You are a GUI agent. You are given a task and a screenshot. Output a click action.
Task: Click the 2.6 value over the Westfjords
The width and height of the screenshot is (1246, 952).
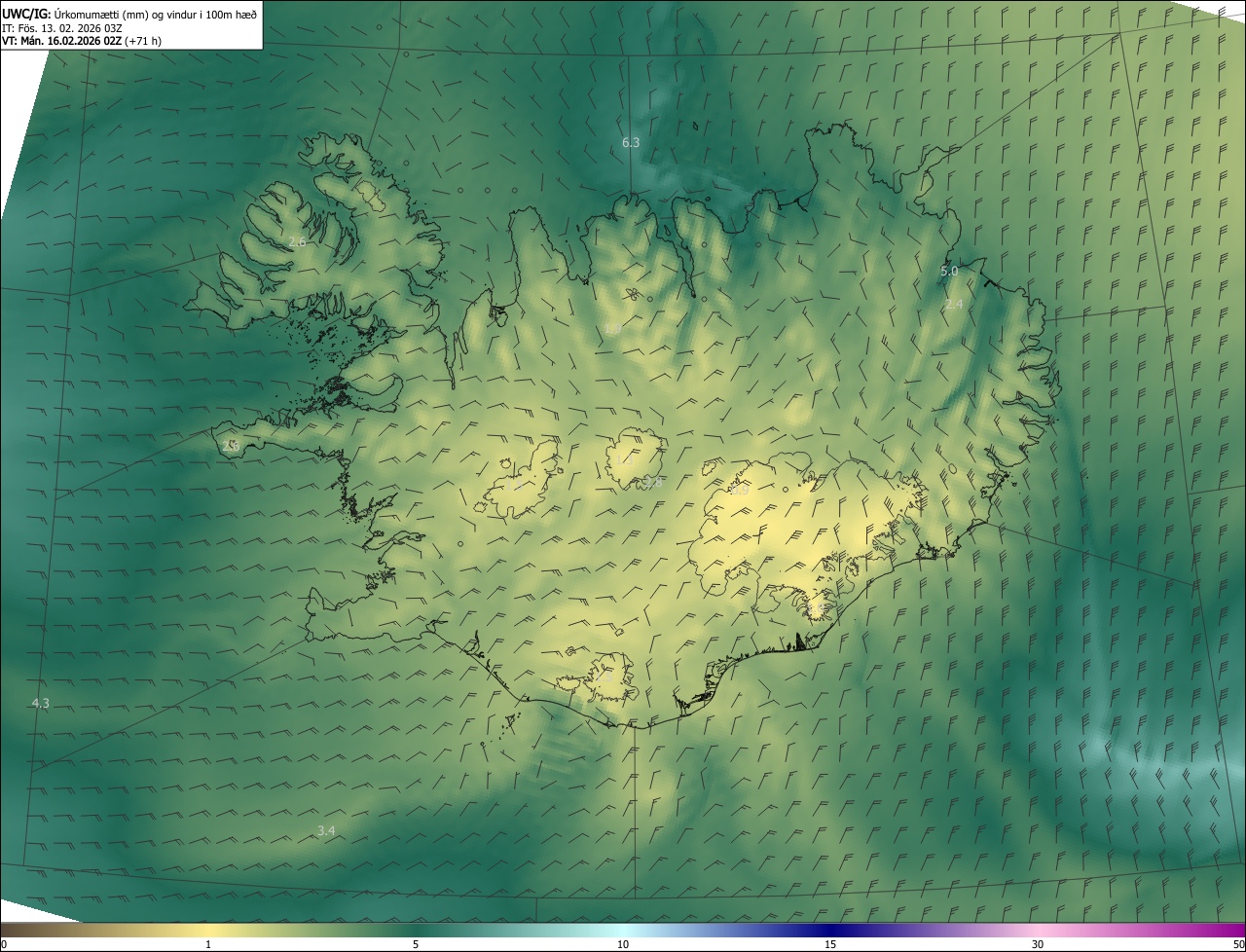tap(298, 241)
